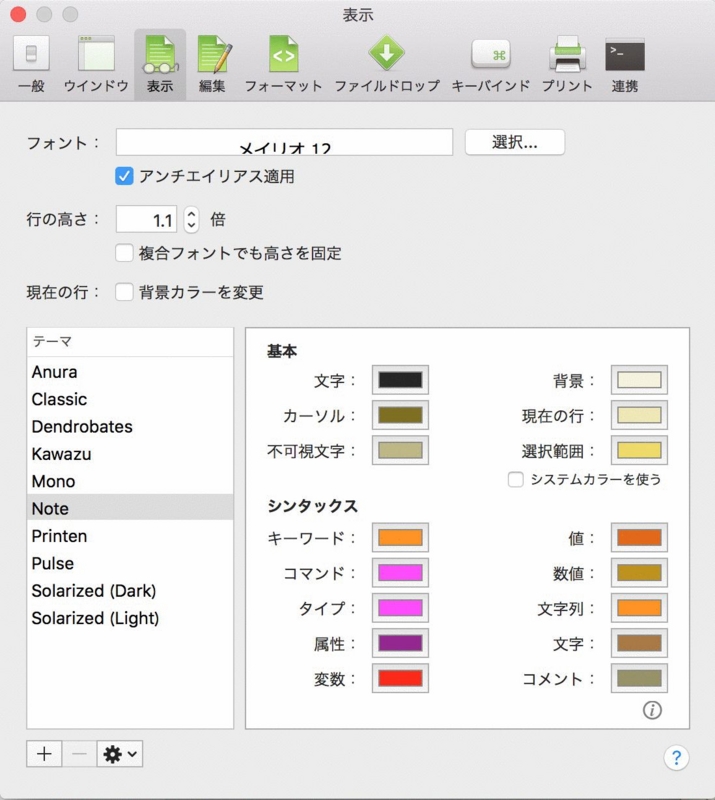Toggle アンチエイリアス適用 checkbox

[124, 176]
